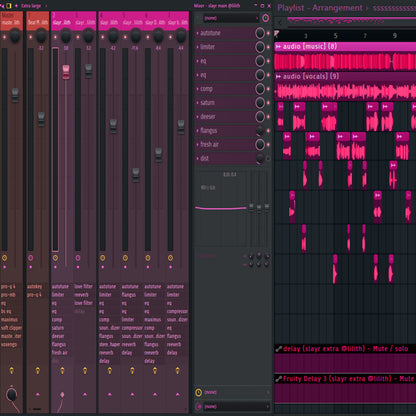Viewport: 416px width, 416px height.
Task: Click the pink circle icon under insert 1 fader
Action: coord(31,258)
